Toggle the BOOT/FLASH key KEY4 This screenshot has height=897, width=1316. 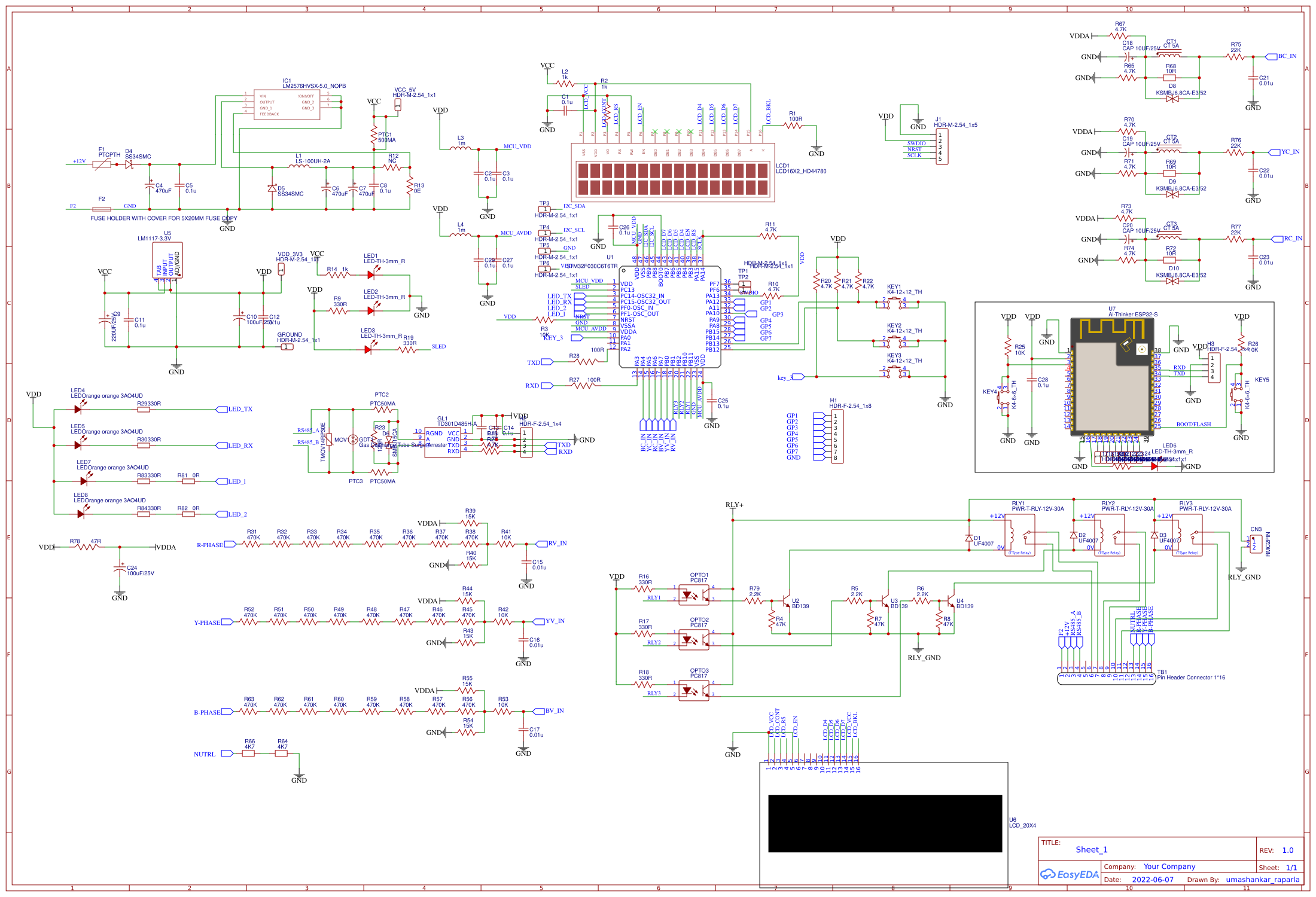(1004, 398)
